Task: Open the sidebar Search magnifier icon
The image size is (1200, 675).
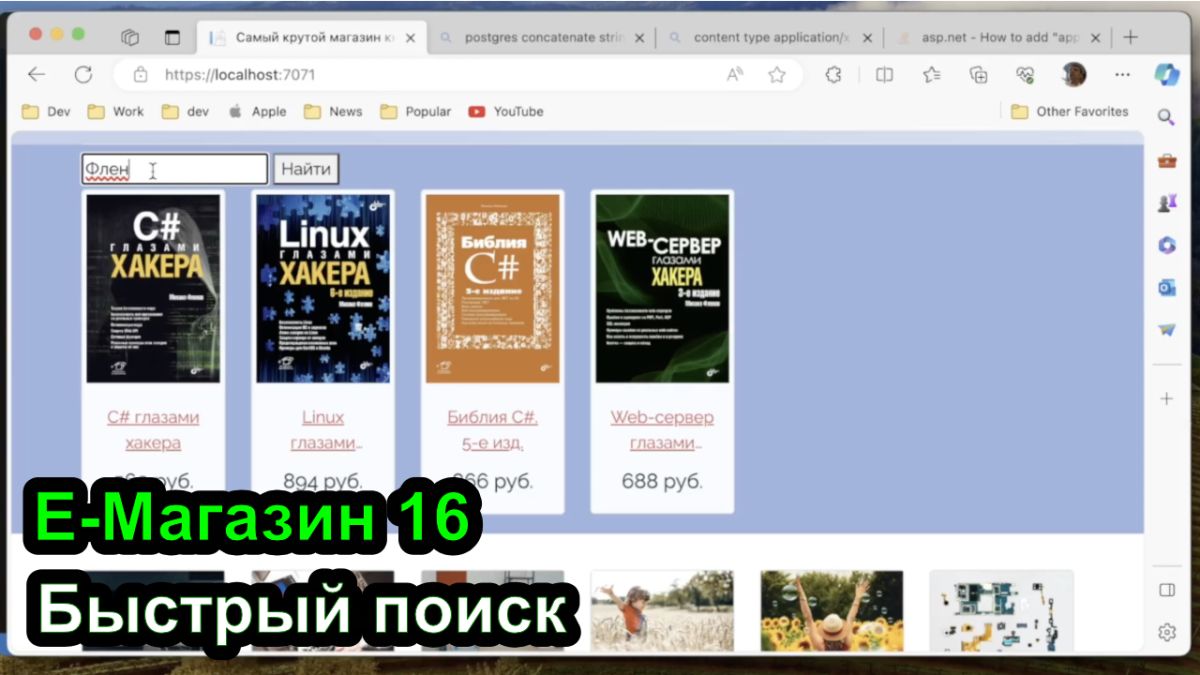Action: (1166, 118)
